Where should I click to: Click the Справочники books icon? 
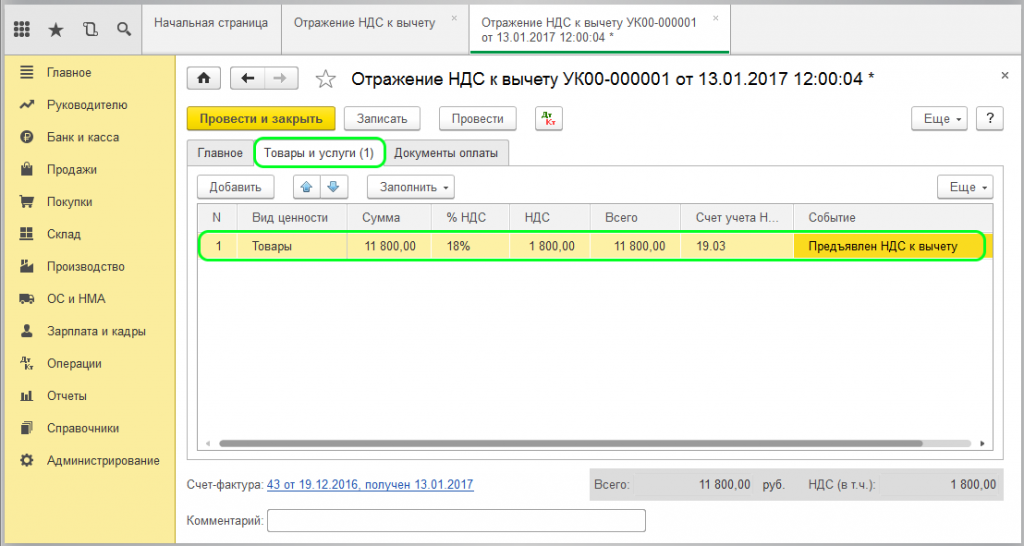(27, 428)
